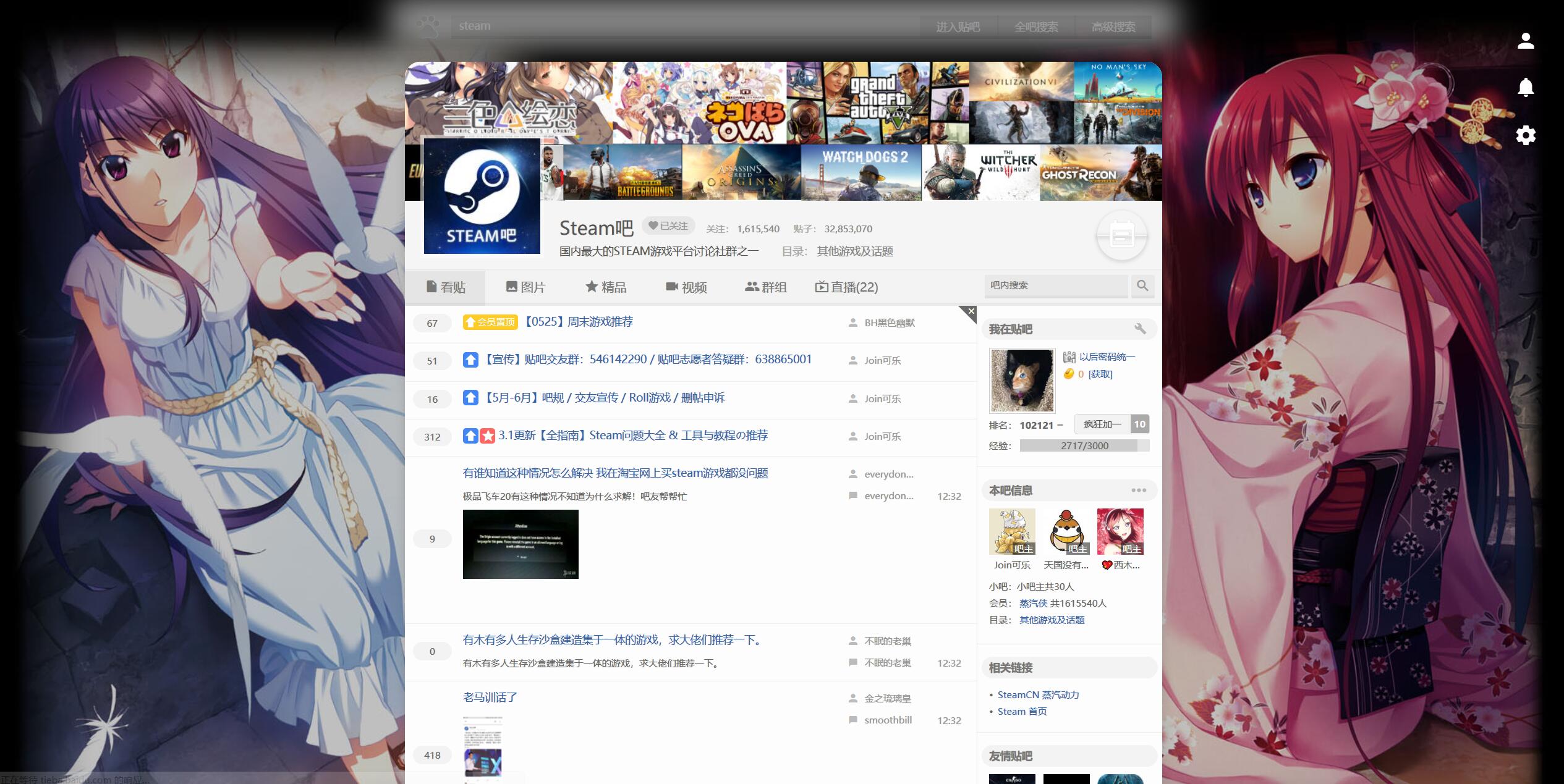
Task: Open settings gear icon
Action: tap(1526, 135)
